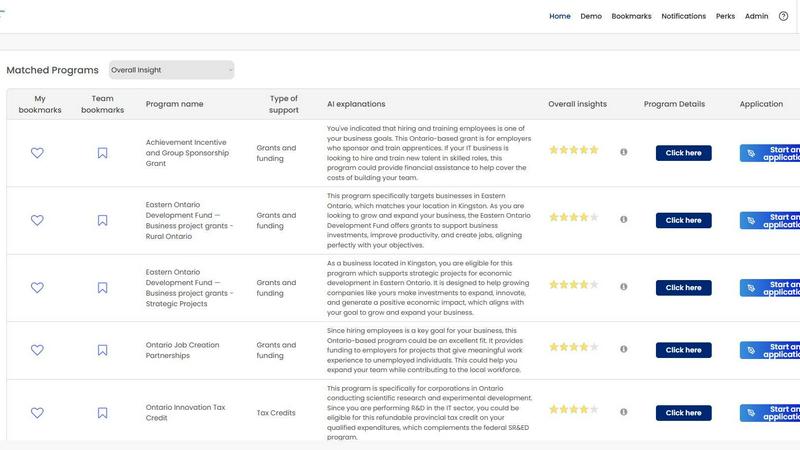800x450 pixels.
Task: Open the Overall Insight dropdown
Action: (171, 70)
